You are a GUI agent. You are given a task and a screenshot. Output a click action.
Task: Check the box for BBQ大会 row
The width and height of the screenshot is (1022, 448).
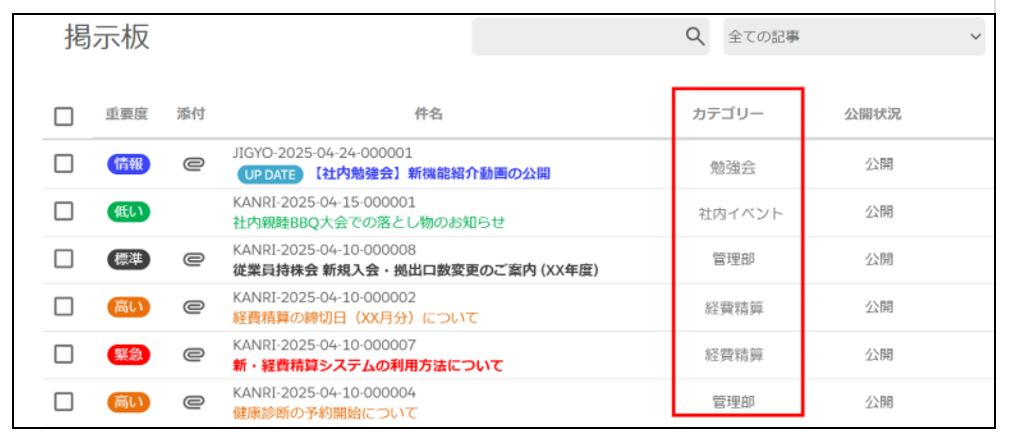tap(64, 211)
